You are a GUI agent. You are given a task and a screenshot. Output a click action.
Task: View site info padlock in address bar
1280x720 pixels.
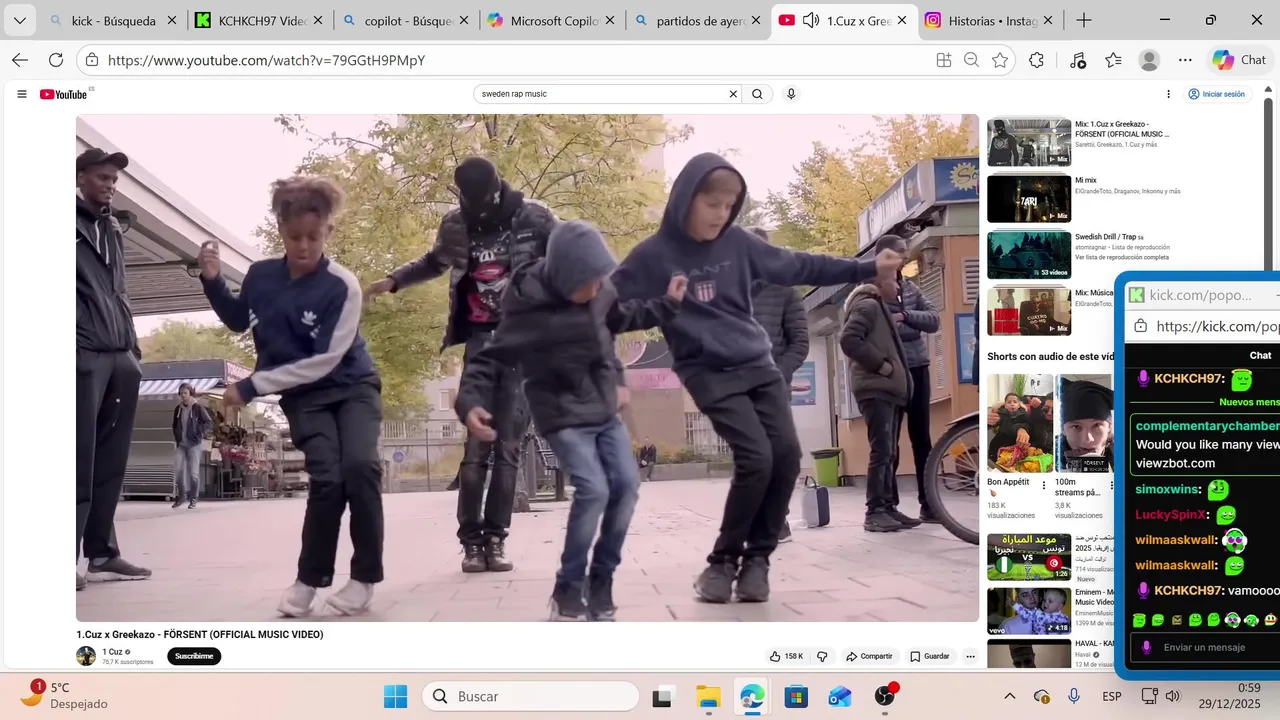pyautogui.click(x=93, y=60)
